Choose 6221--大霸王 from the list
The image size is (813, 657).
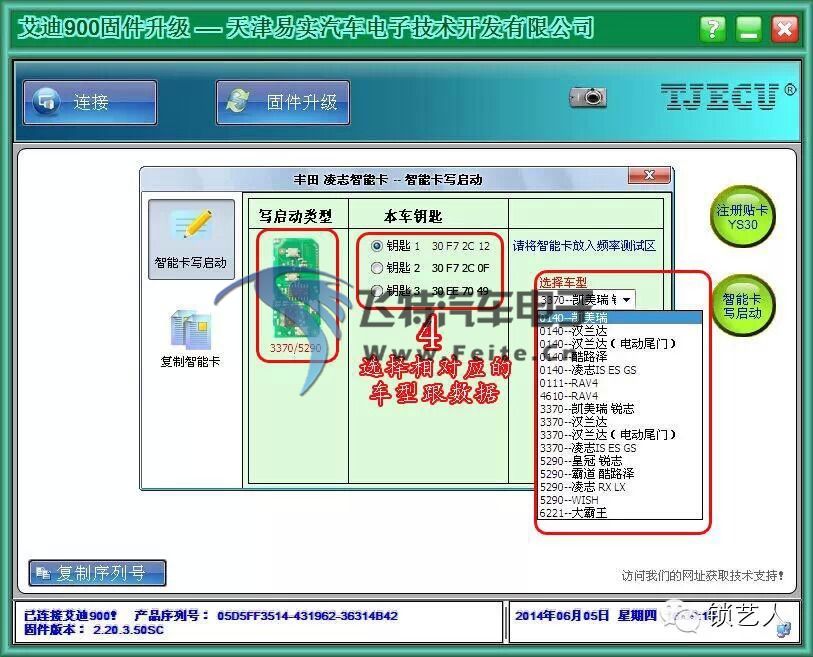(x=620, y=513)
